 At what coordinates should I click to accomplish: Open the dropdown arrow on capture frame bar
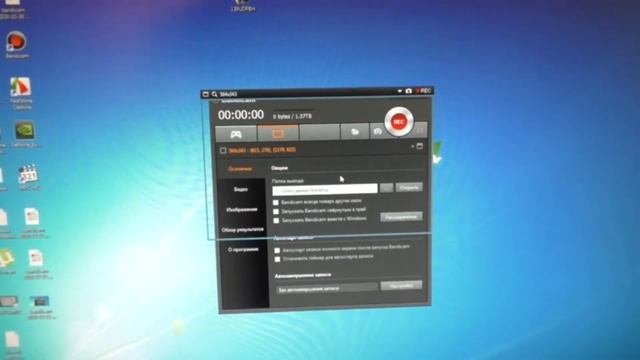[400, 91]
